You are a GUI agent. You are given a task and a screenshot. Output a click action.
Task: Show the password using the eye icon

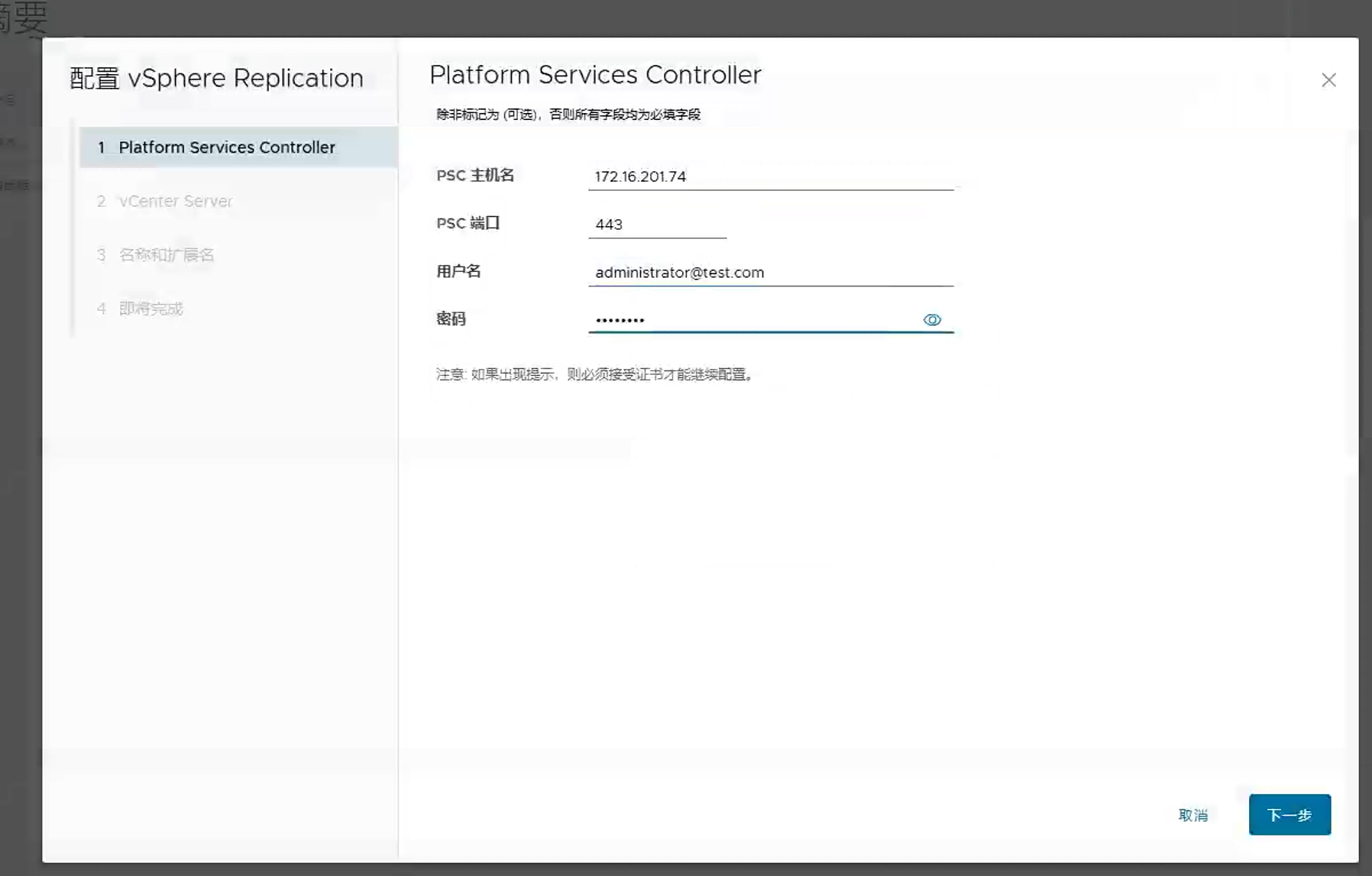tap(932, 320)
